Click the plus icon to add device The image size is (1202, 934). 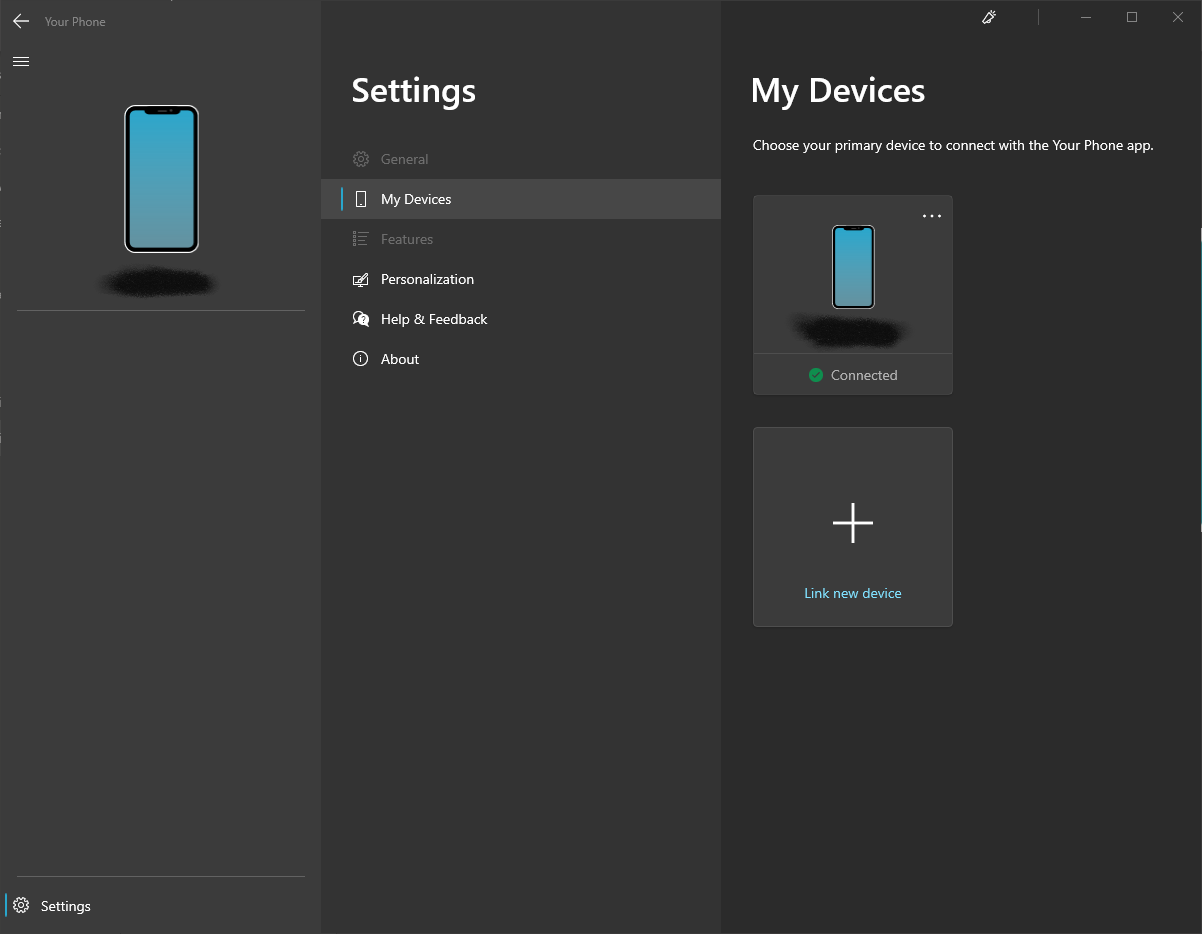(853, 523)
